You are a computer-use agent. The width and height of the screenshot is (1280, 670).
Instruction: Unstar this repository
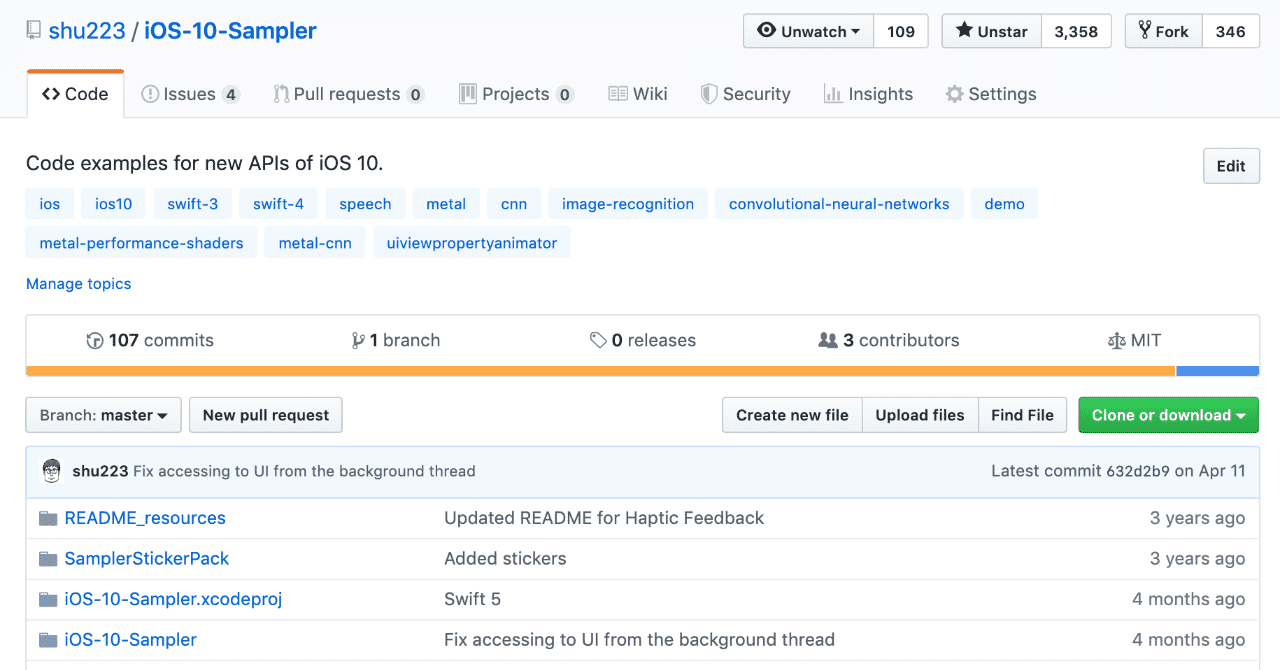(992, 31)
